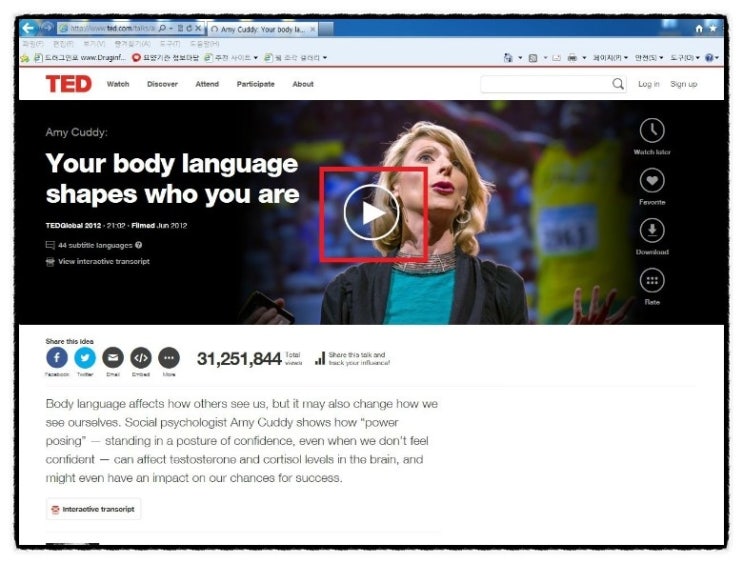Click the Watch later clock icon
The height and width of the screenshot is (564, 743).
(x=652, y=130)
